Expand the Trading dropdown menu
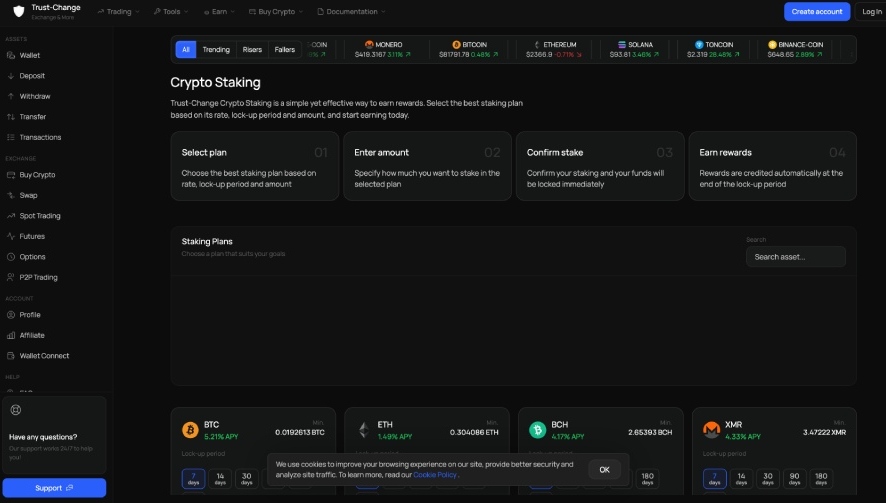The height and width of the screenshot is (503, 886). [118, 11]
